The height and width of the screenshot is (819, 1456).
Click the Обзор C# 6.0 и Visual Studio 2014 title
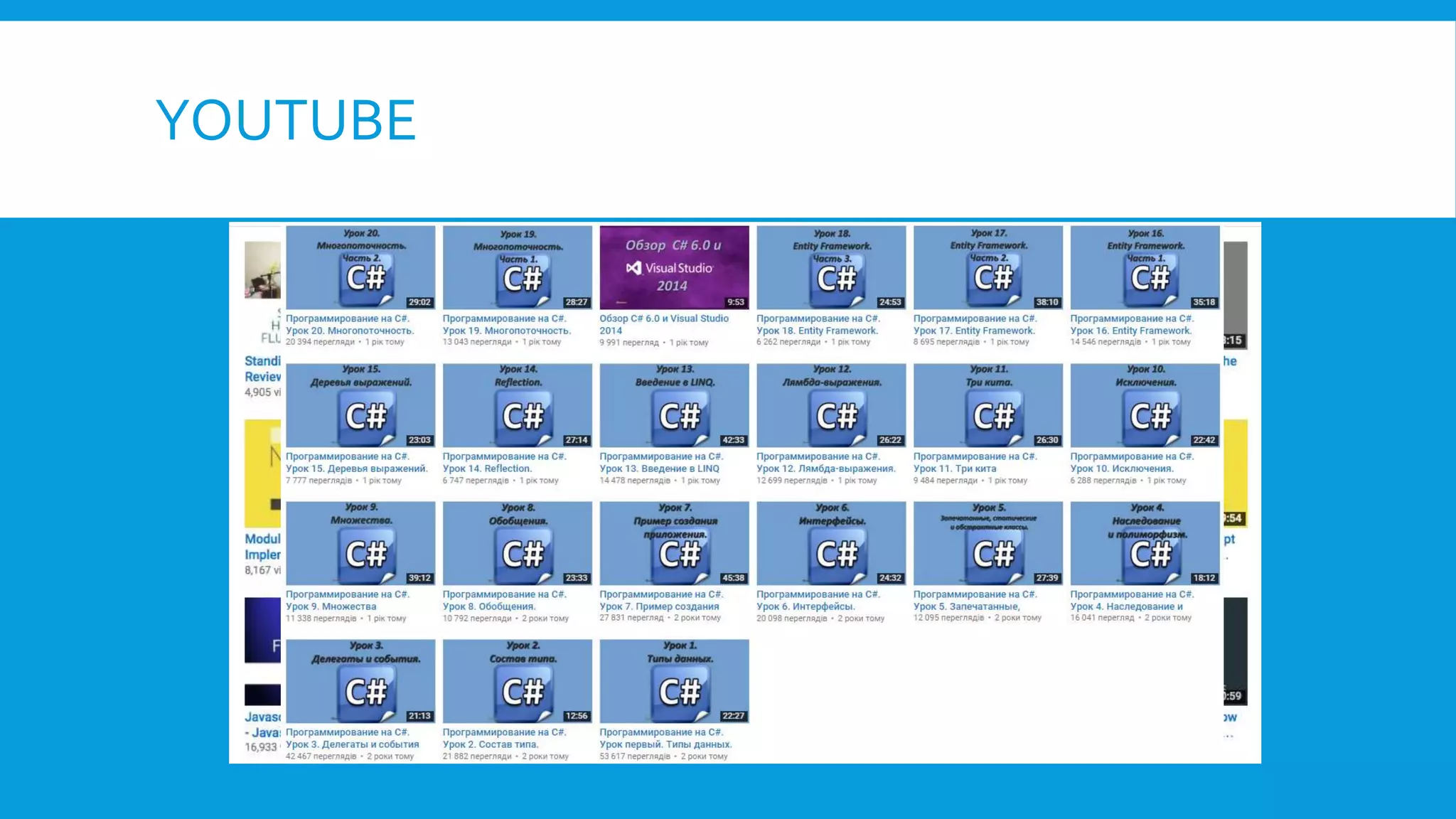point(664,324)
